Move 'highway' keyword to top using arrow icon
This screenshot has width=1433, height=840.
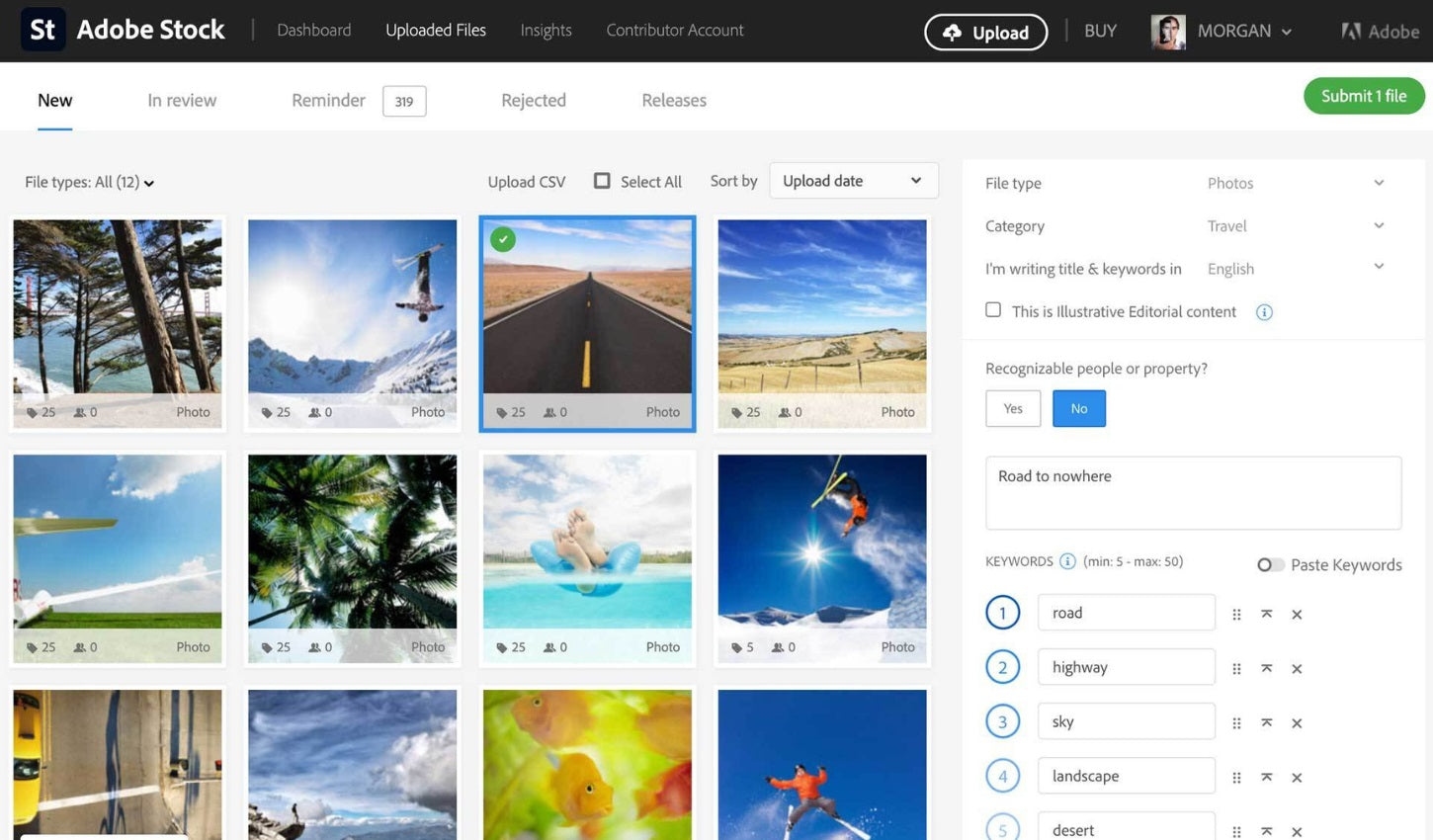coord(1266,669)
